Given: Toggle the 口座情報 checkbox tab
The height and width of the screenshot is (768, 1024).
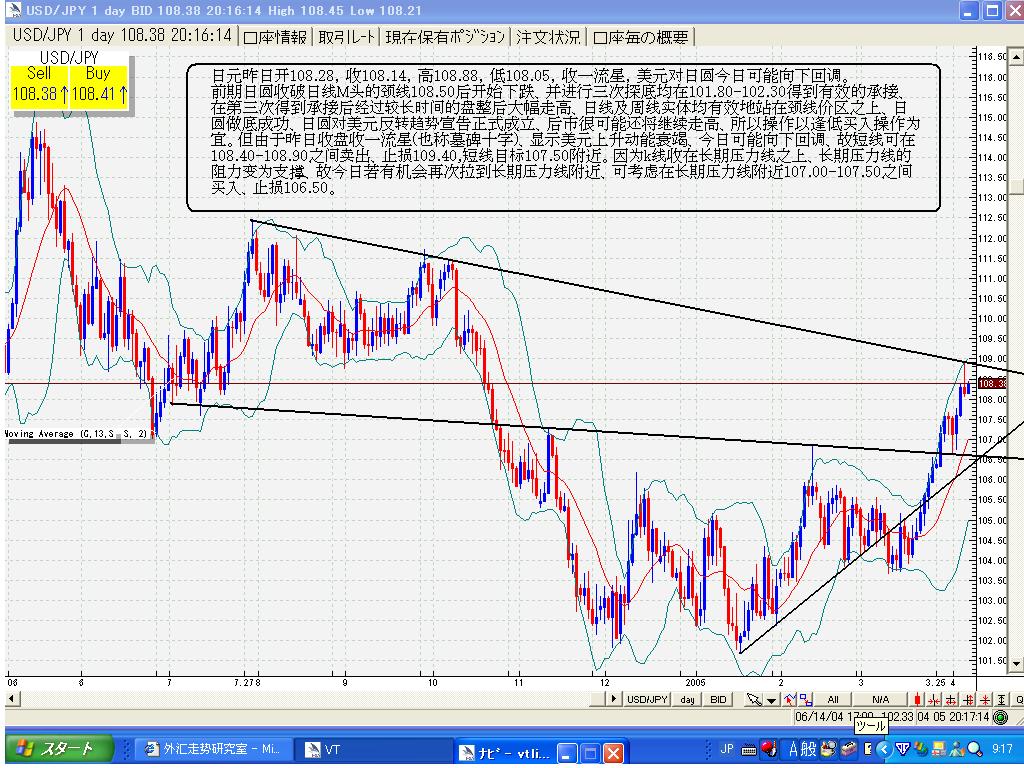Looking at the screenshot, I should pyautogui.click(x=275, y=37).
